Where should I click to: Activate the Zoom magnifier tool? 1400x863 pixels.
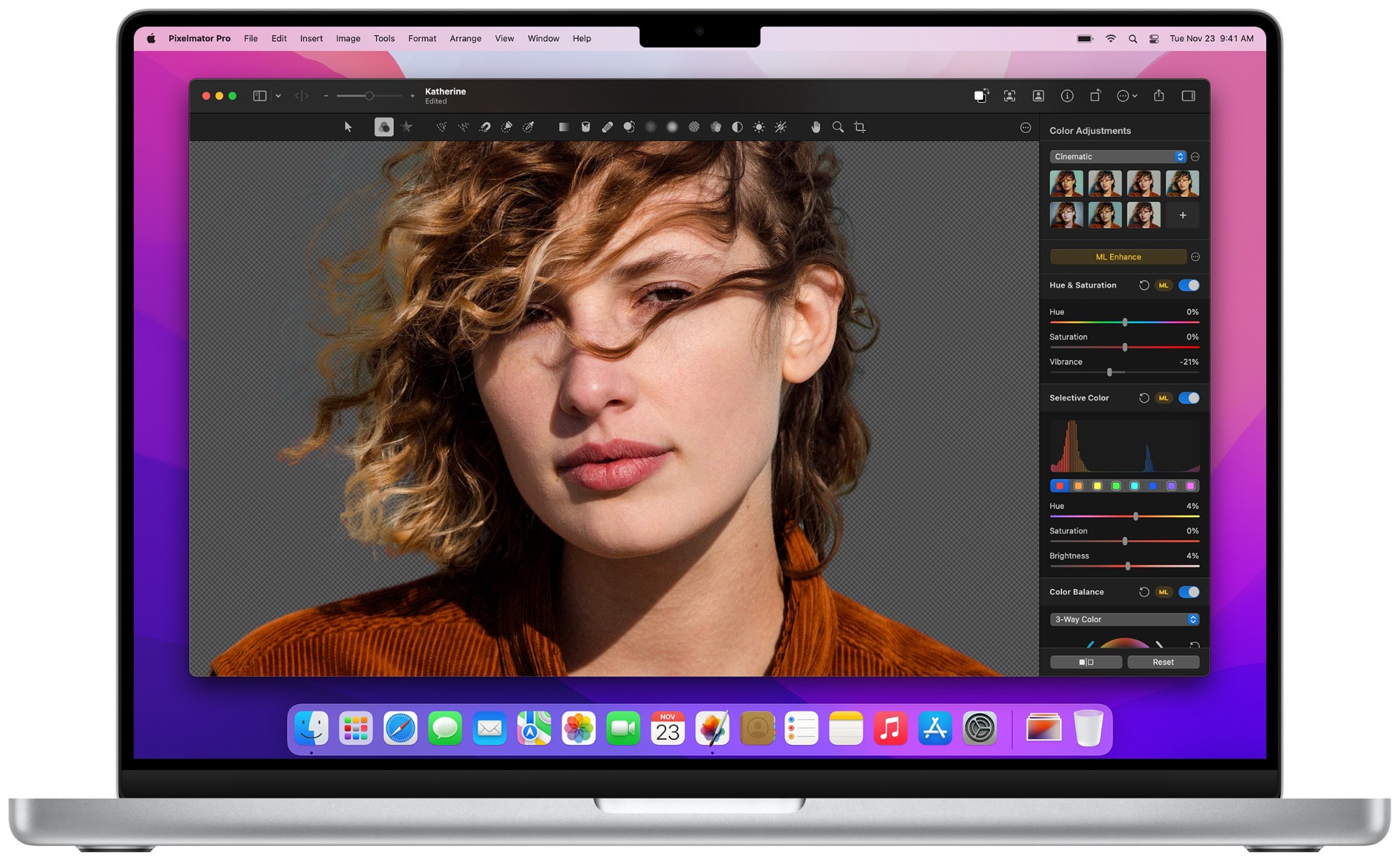point(838,127)
